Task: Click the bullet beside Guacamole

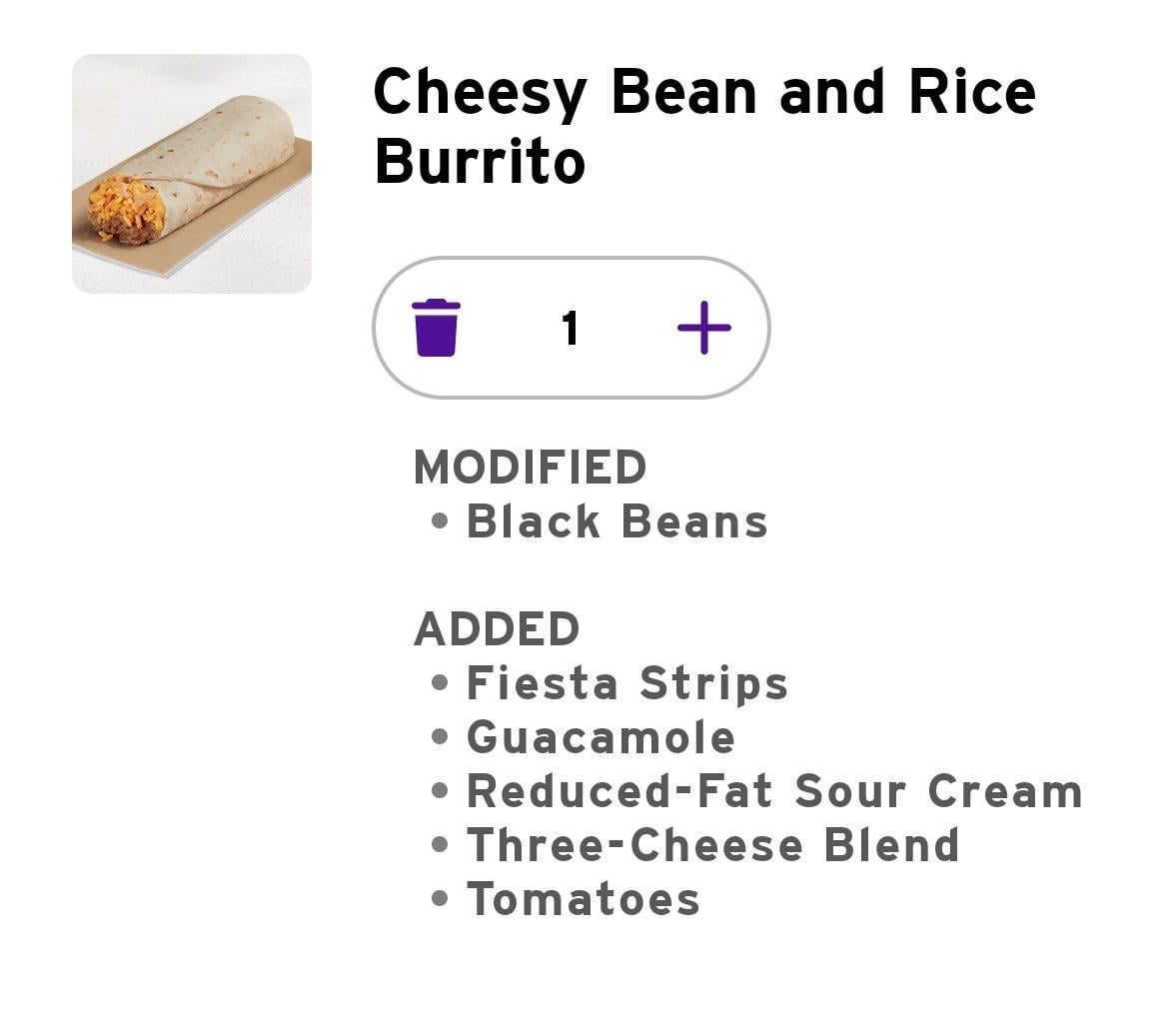Action: 440,737
